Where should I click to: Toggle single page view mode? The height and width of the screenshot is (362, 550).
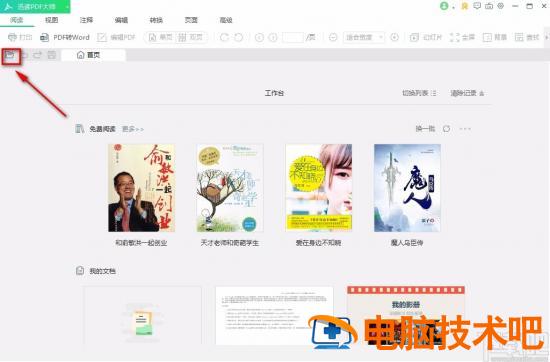click(161, 37)
